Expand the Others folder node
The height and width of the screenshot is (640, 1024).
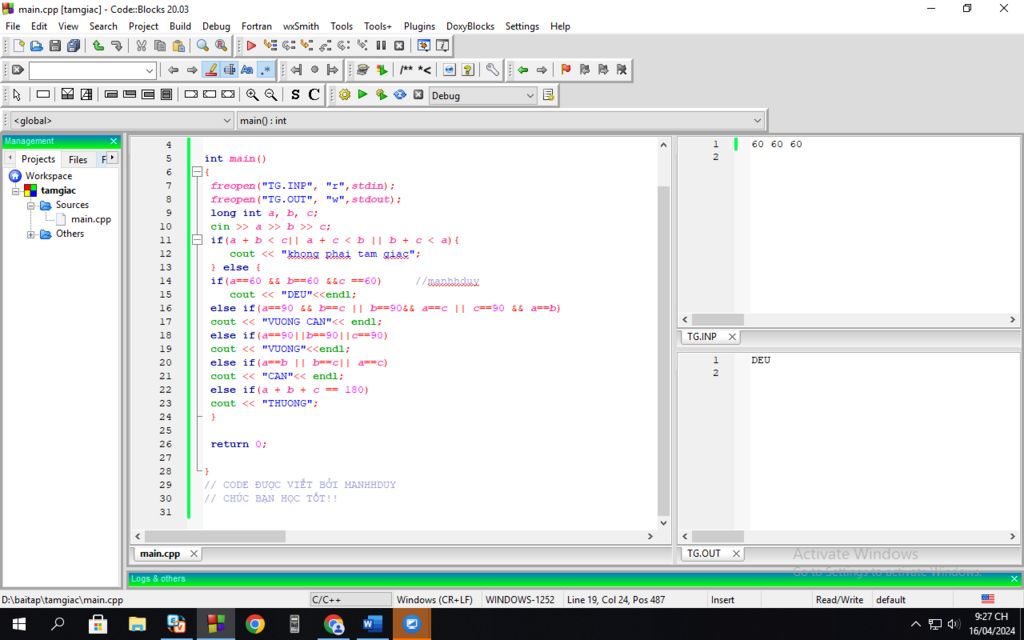31,234
